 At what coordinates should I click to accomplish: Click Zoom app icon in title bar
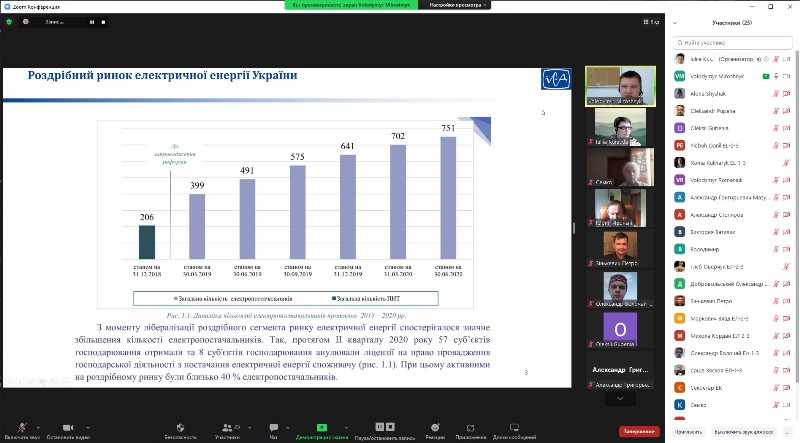[7, 7]
